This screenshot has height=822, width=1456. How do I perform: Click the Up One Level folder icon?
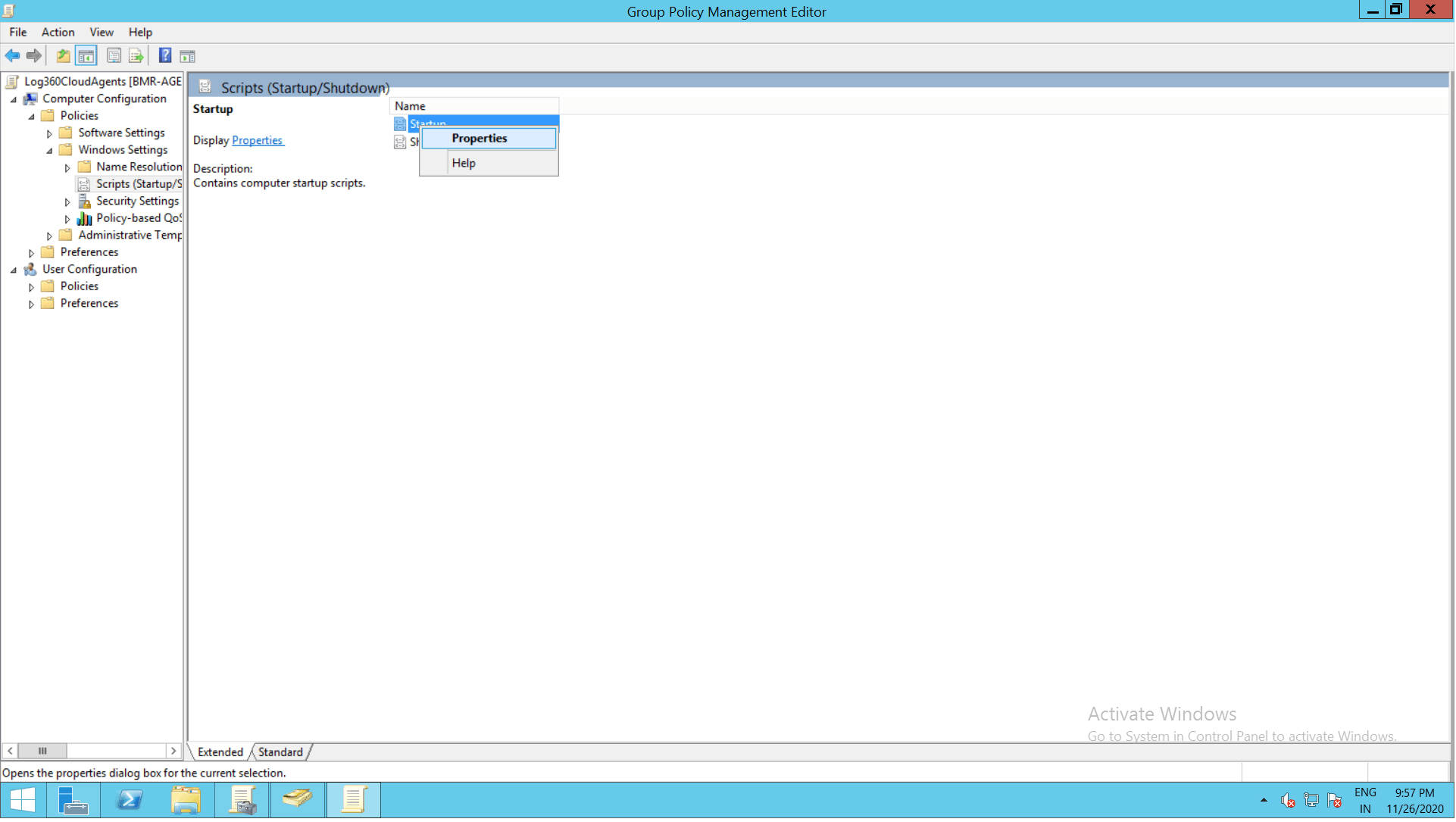click(x=63, y=56)
